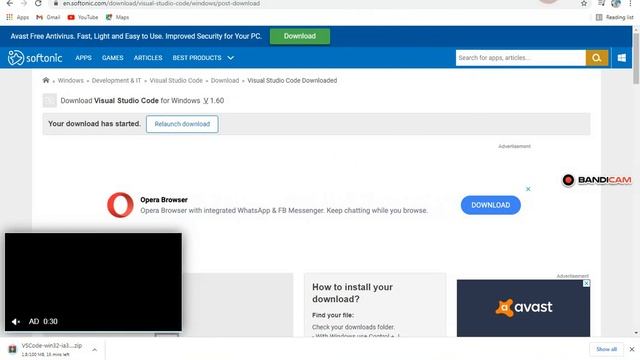Click the V 1.60 version link

(213, 100)
